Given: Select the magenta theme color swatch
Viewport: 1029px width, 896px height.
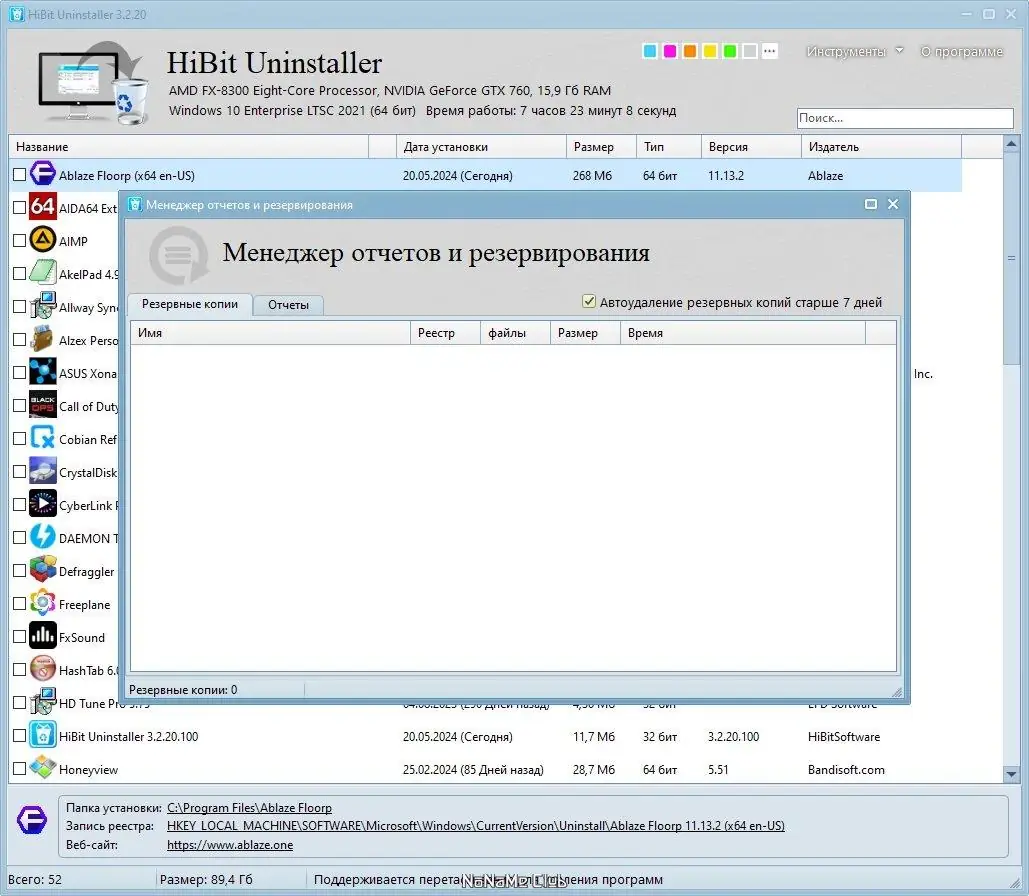Looking at the screenshot, I should 669,51.
